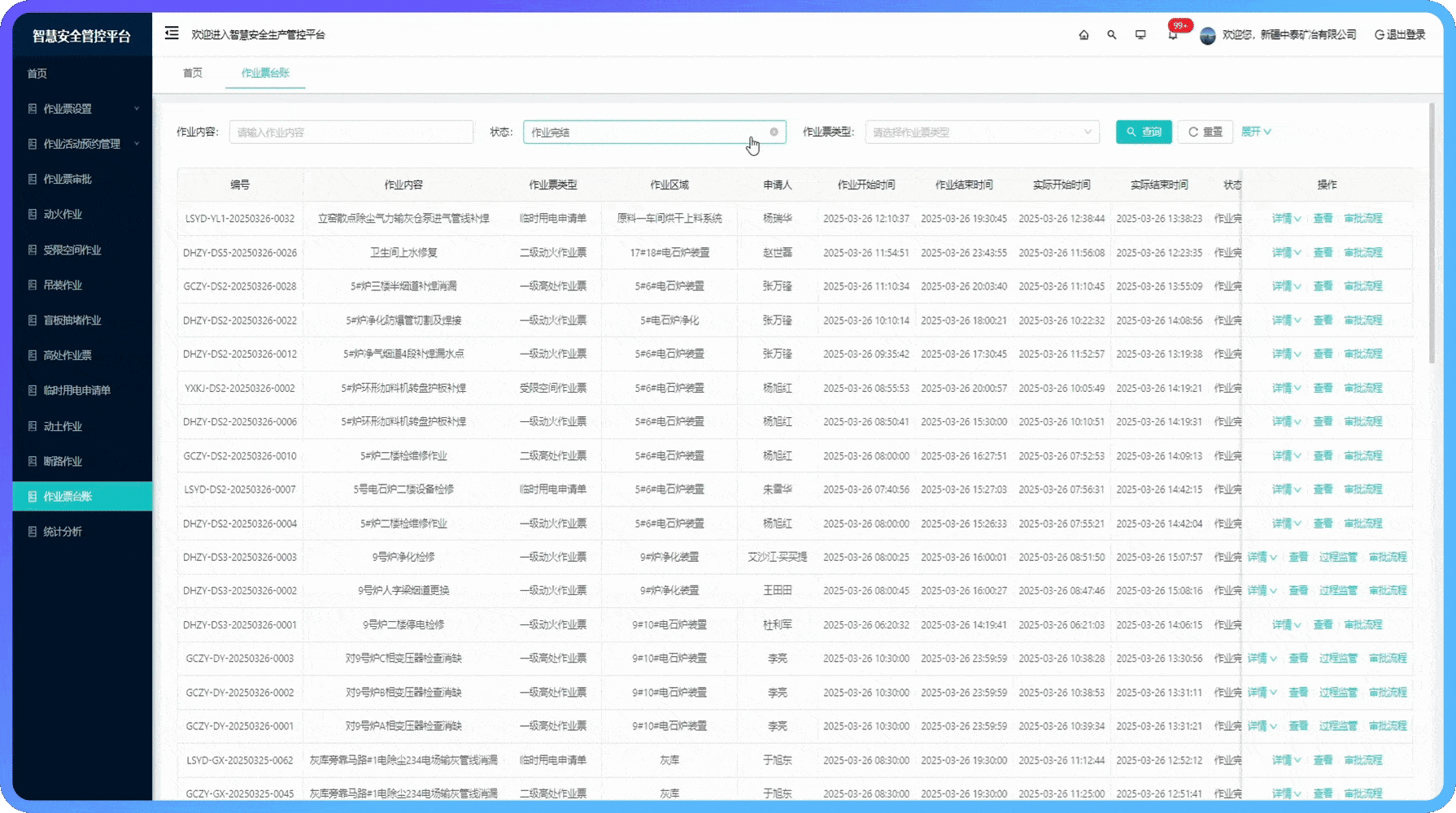Image resolution: width=1456 pixels, height=813 pixels.
Task: Switch to the 首页 tab
Action: coord(193,73)
